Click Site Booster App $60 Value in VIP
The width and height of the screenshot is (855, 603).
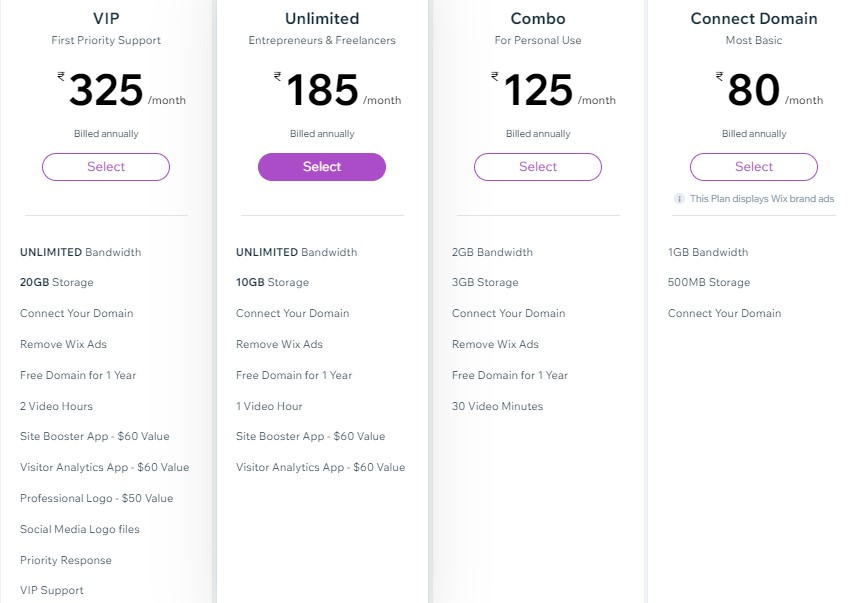pyautogui.click(x=94, y=436)
